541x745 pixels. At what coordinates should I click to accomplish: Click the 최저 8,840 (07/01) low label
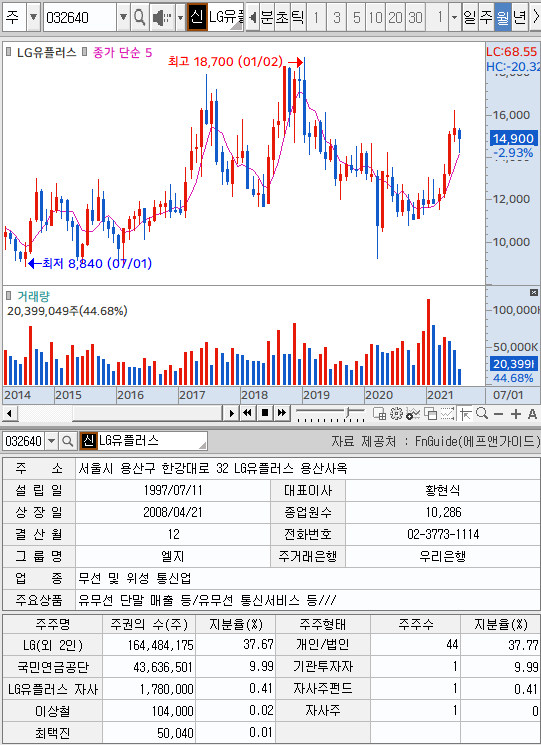coord(96,263)
